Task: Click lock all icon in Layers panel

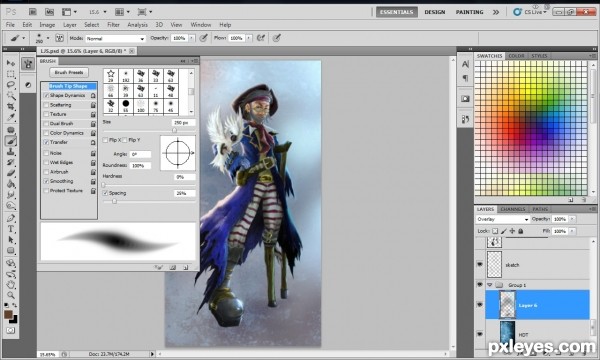Action: click(x=520, y=231)
